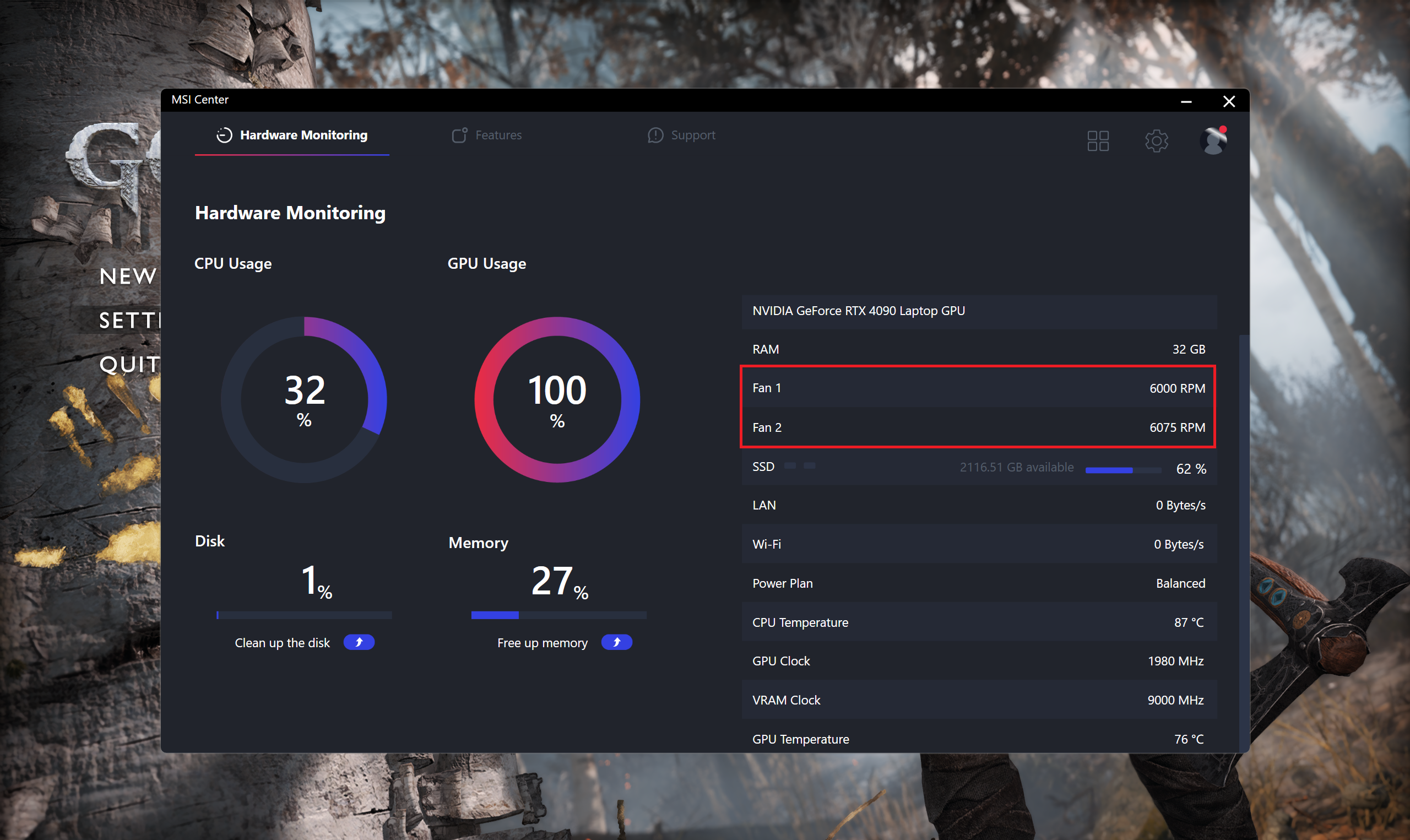Click the Memory usage progress bar

coord(559,615)
